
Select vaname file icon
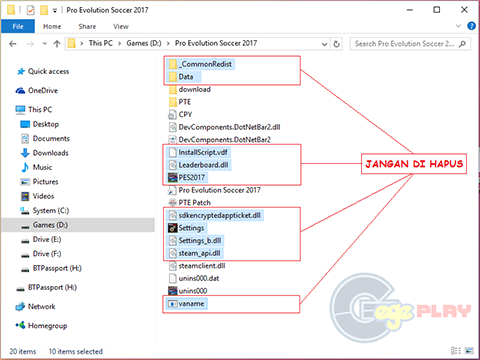(x=172, y=304)
